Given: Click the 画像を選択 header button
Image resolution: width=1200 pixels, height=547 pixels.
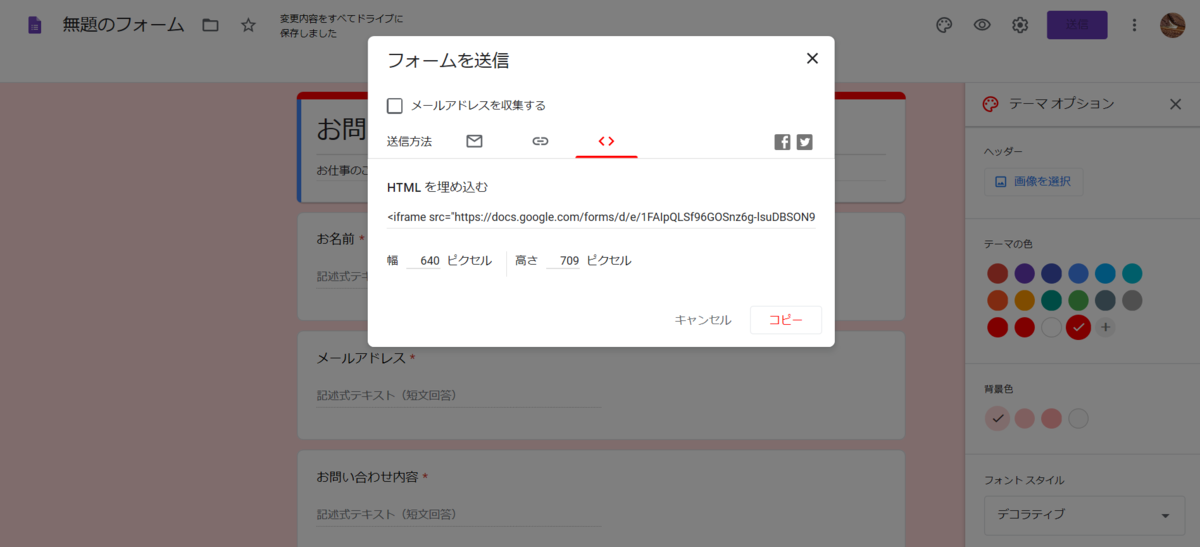Looking at the screenshot, I should point(1034,182).
